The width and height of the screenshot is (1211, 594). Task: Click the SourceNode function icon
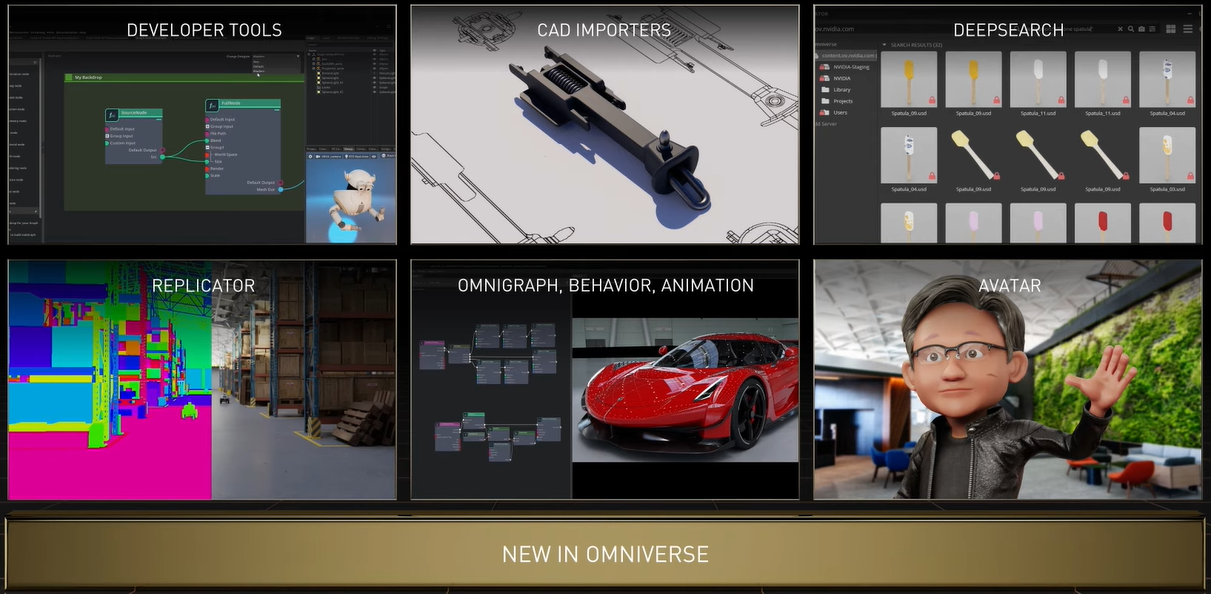[x=112, y=115]
